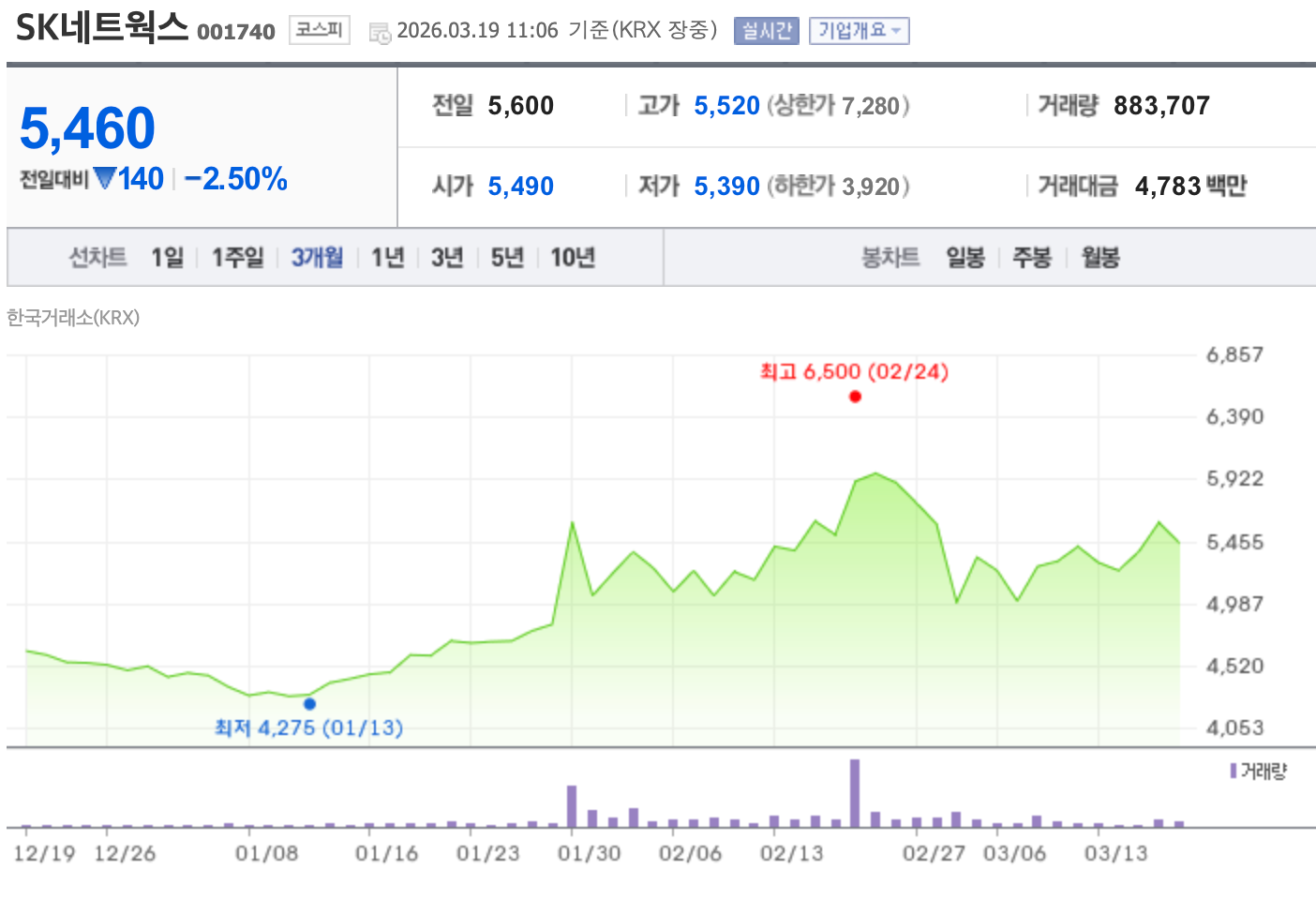Click the blue lowest price dot marker
The width and height of the screenshot is (1316, 900).
click(x=309, y=704)
